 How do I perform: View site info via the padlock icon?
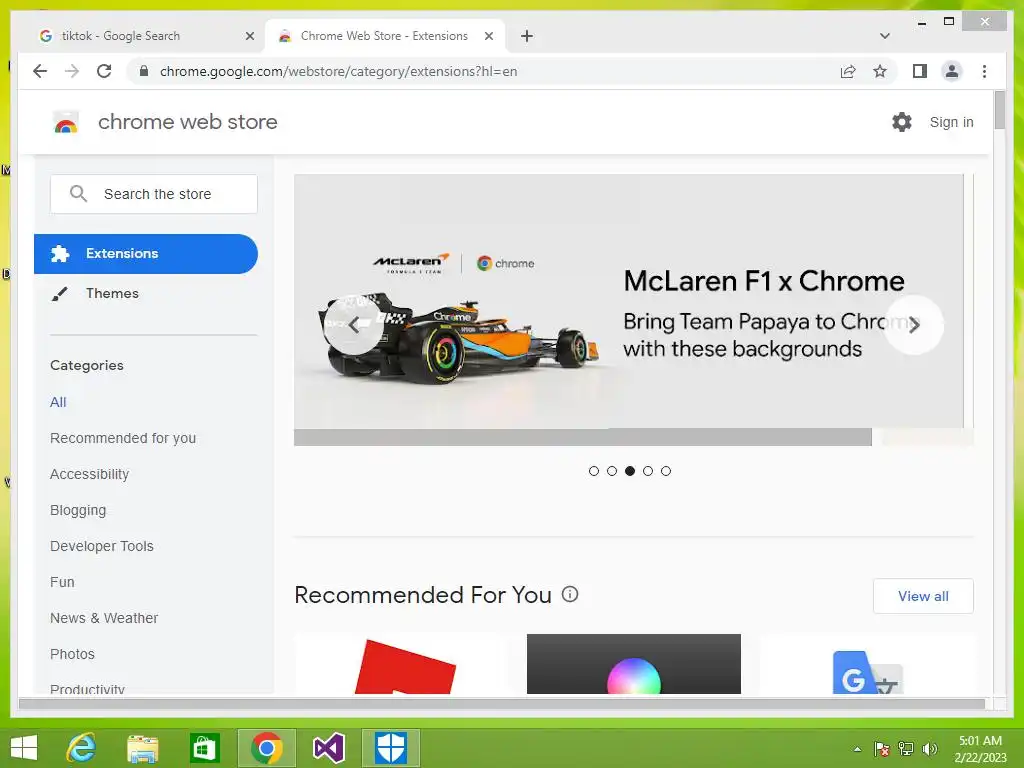click(x=144, y=71)
